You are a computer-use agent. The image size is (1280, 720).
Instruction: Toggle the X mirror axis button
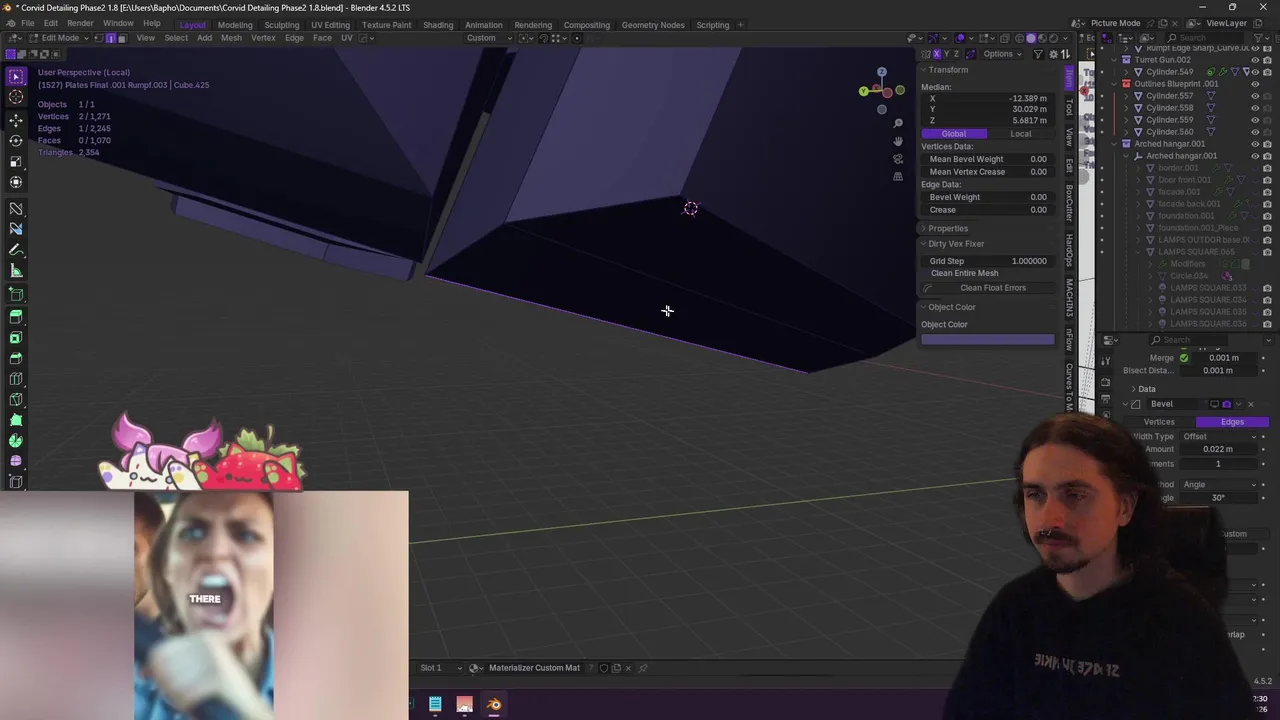(936, 54)
